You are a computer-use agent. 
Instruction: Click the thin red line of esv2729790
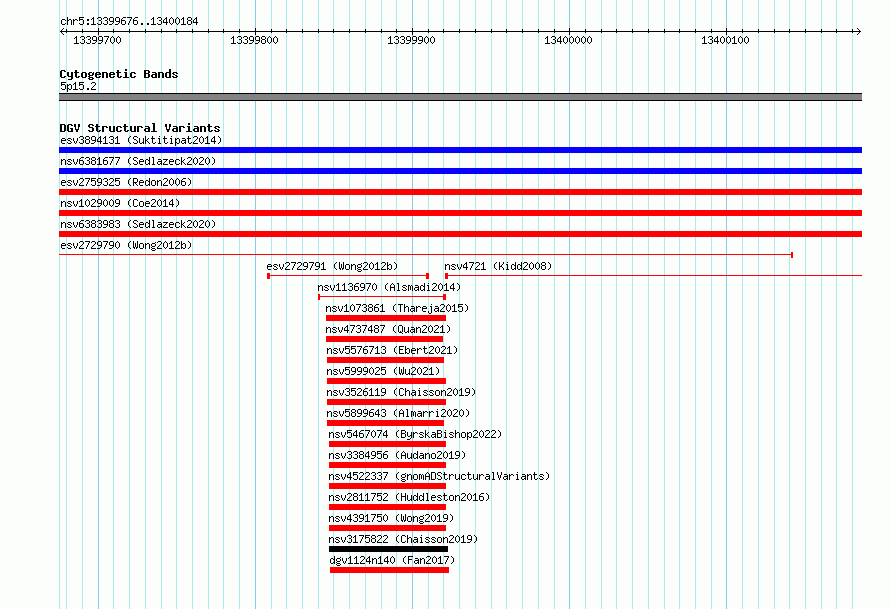coord(426,255)
